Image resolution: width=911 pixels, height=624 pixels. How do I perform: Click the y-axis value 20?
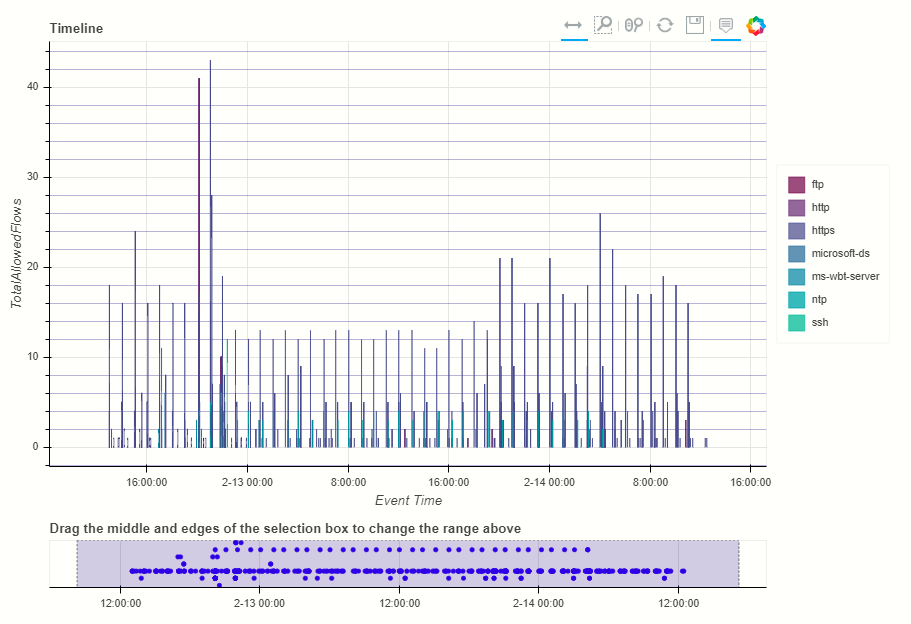click(33, 267)
